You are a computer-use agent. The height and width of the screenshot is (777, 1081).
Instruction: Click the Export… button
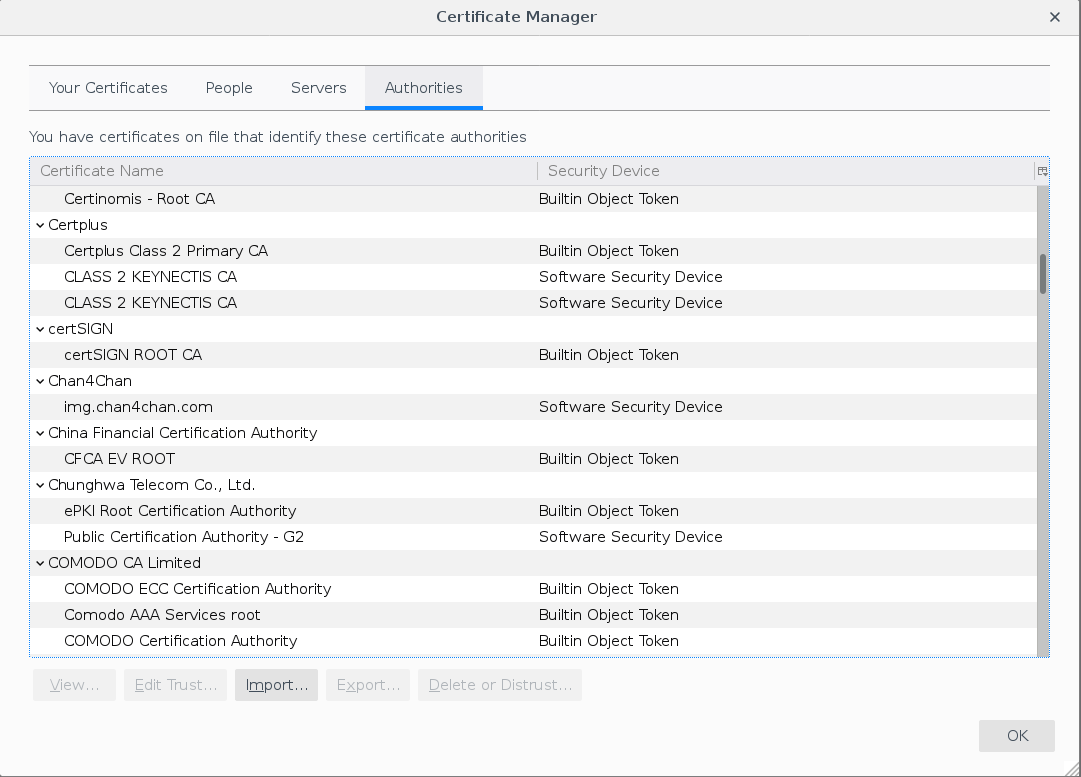point(368,685)
